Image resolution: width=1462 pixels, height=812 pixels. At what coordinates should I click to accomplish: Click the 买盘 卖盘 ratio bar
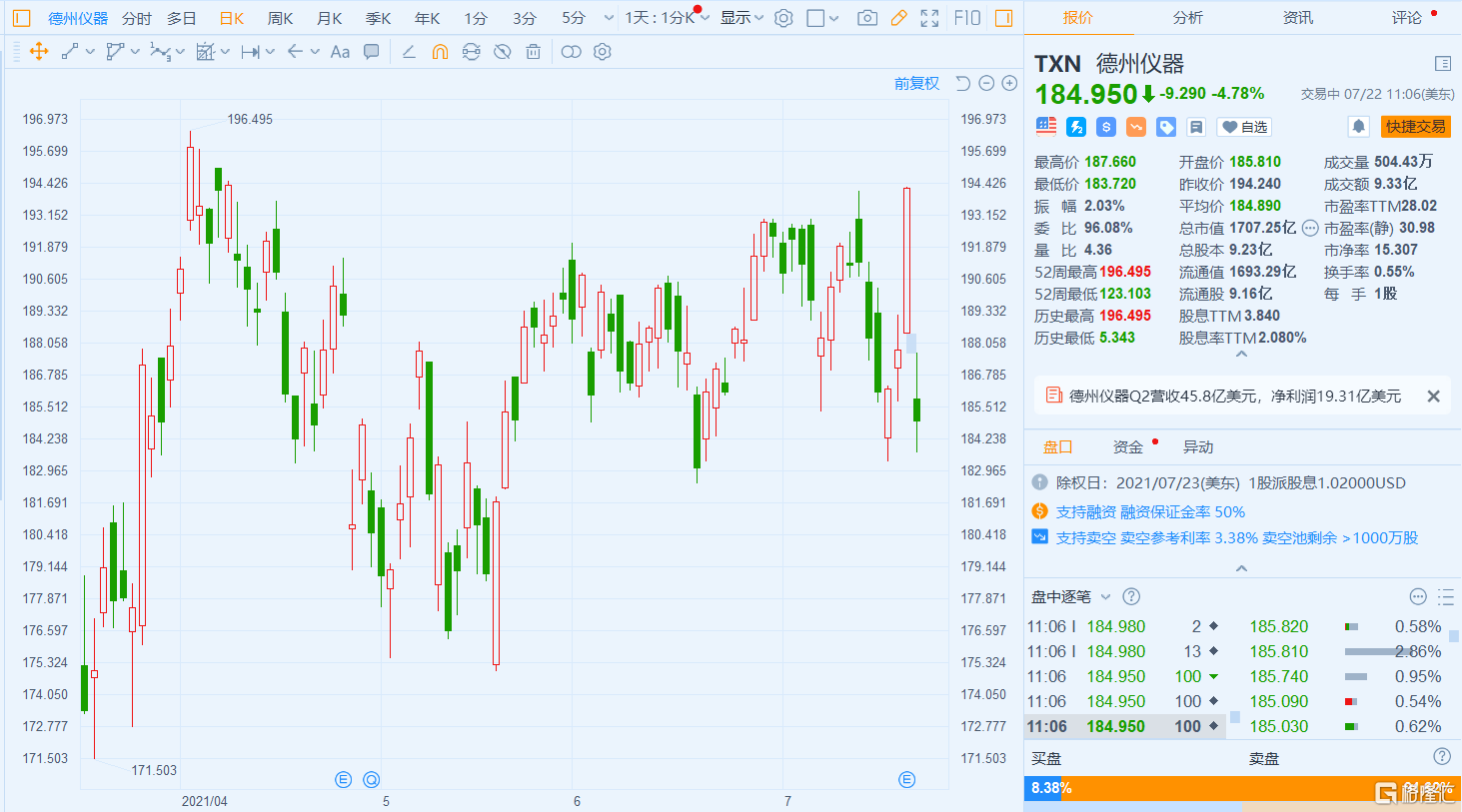tap(1241, 788)
